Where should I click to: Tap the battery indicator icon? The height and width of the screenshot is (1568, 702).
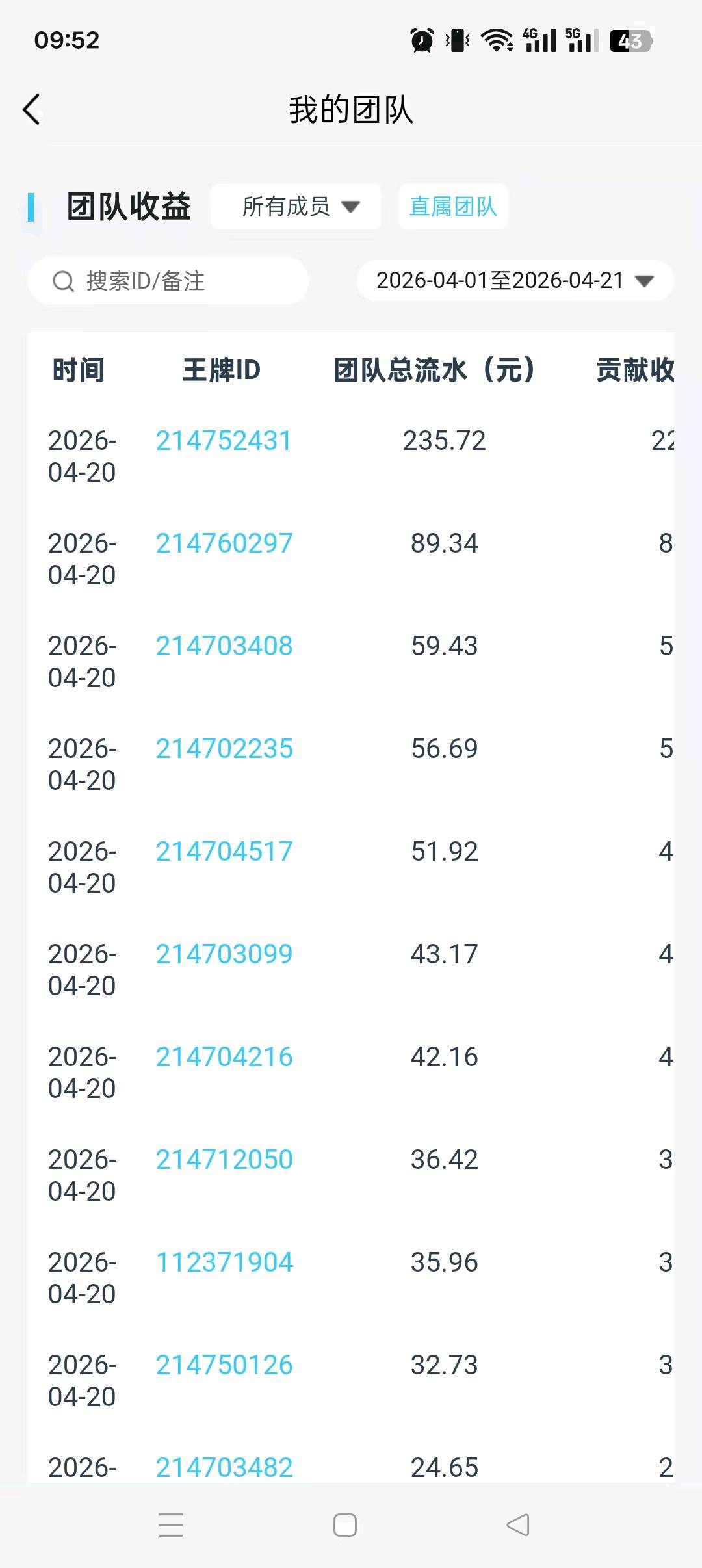coord(630,41)
